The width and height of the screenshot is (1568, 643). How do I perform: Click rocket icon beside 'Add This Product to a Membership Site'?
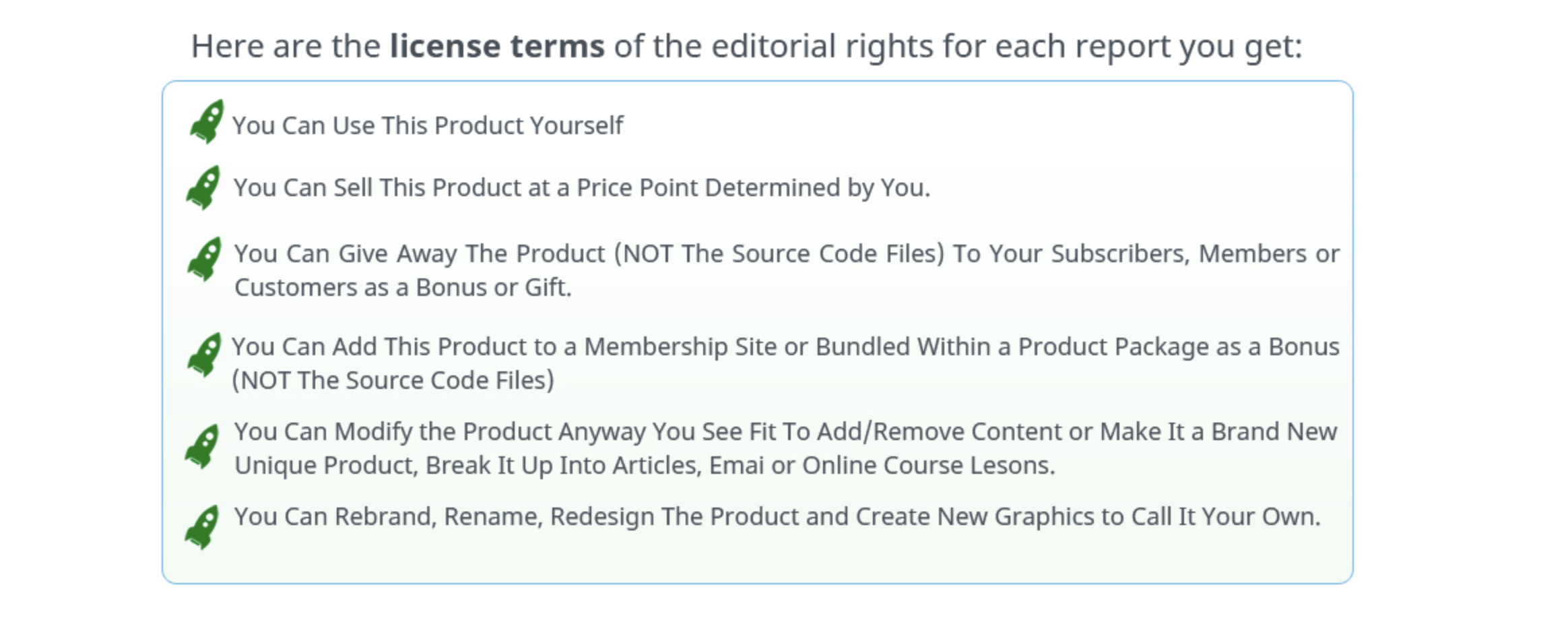click(x=205, y=355)
